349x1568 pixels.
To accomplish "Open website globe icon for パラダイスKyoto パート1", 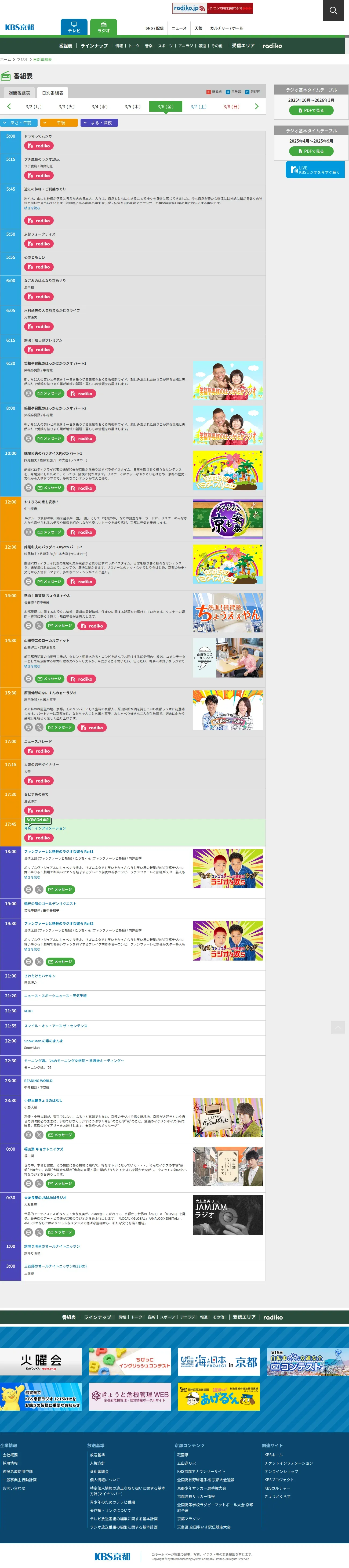I will tap(28, 488).
